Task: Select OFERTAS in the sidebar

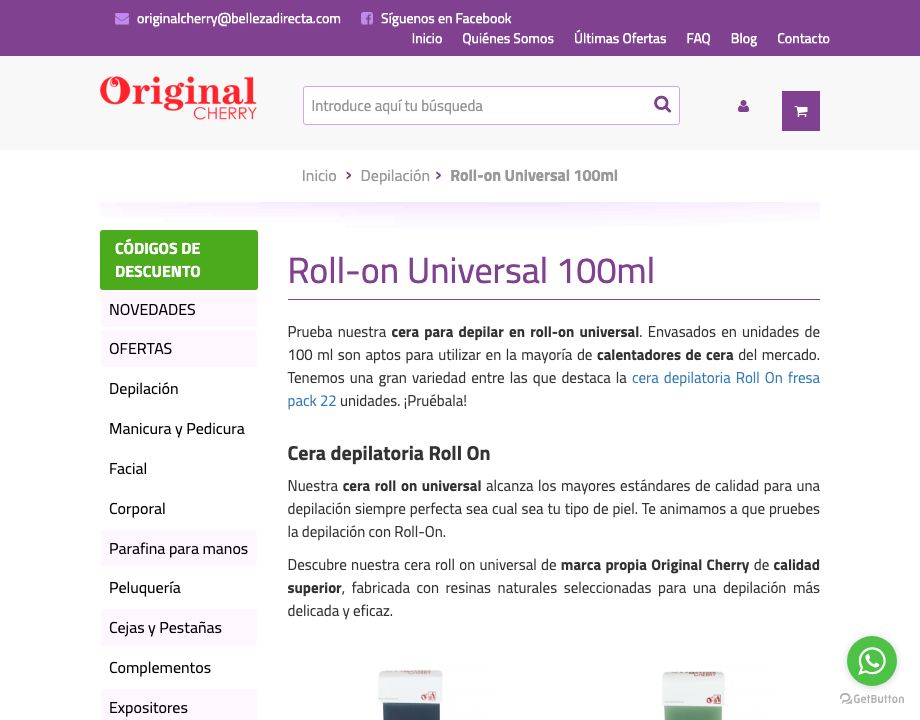Action: tap(179, 349)
